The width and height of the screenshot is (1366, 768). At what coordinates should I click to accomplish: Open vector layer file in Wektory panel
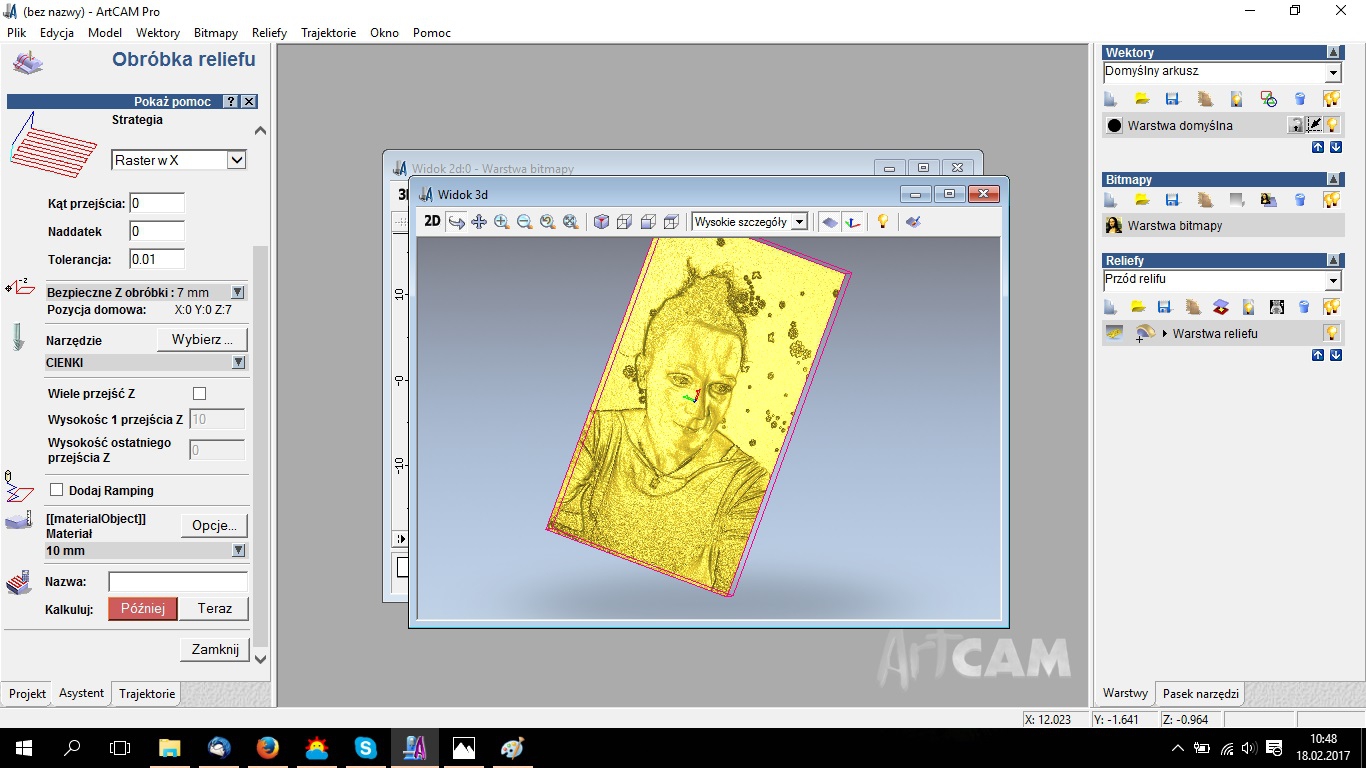[x=1142, y=99]
